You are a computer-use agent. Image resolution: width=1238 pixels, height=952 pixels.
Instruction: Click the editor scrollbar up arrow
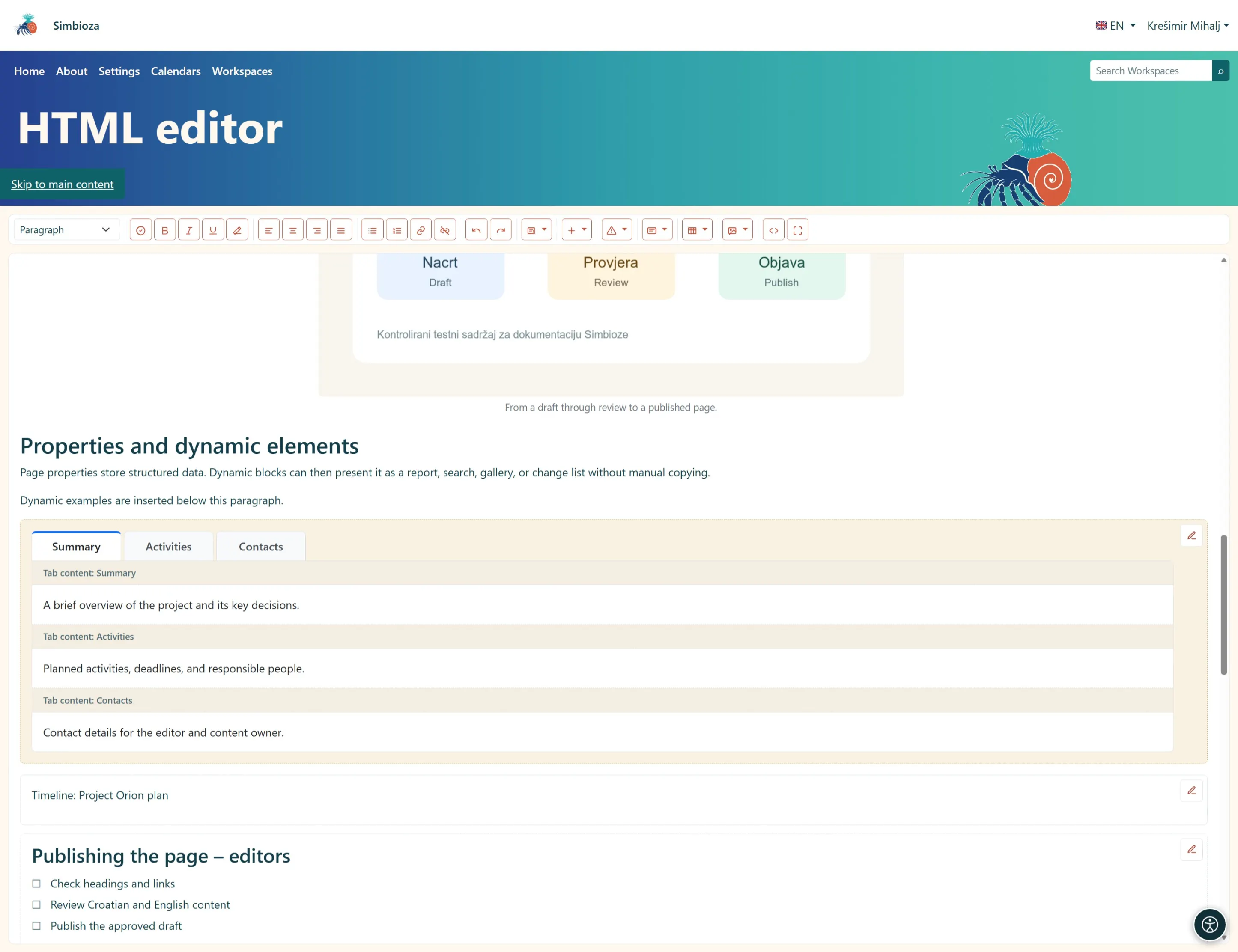coord(1224,260)
